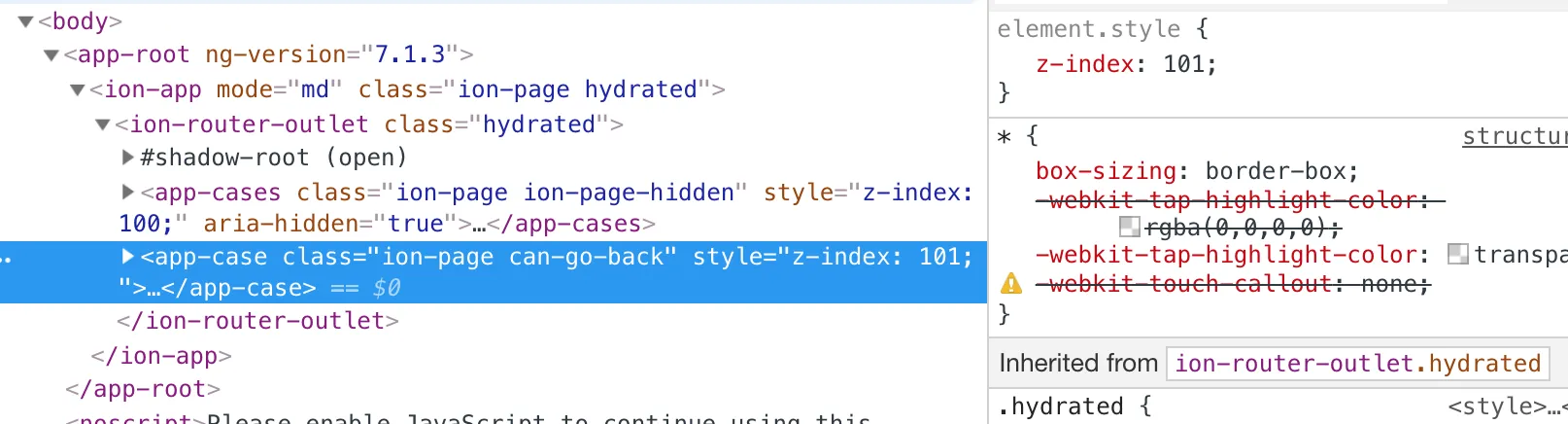Image resolution: width=1568 pixels, height=424 pixels.
Task: Open the <style> source link for .hydrated
Action: tap(1507, 406)
